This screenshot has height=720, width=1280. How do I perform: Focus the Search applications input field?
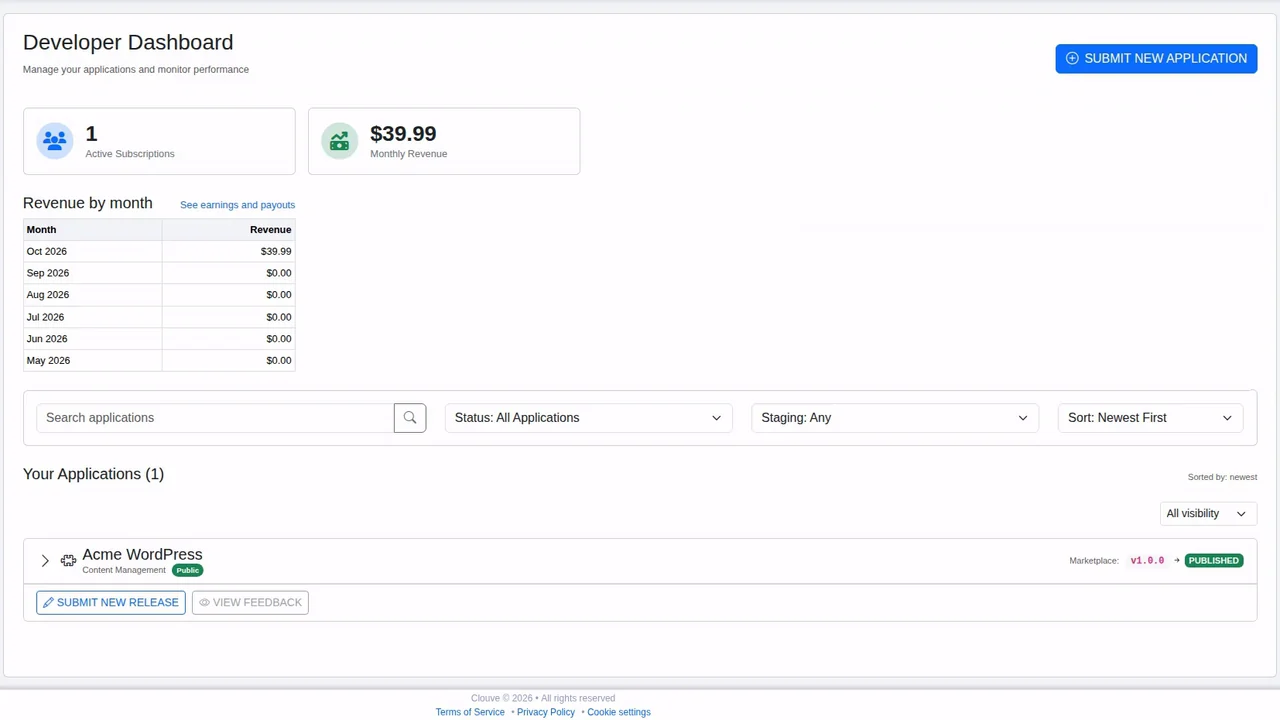pos(215,418)
